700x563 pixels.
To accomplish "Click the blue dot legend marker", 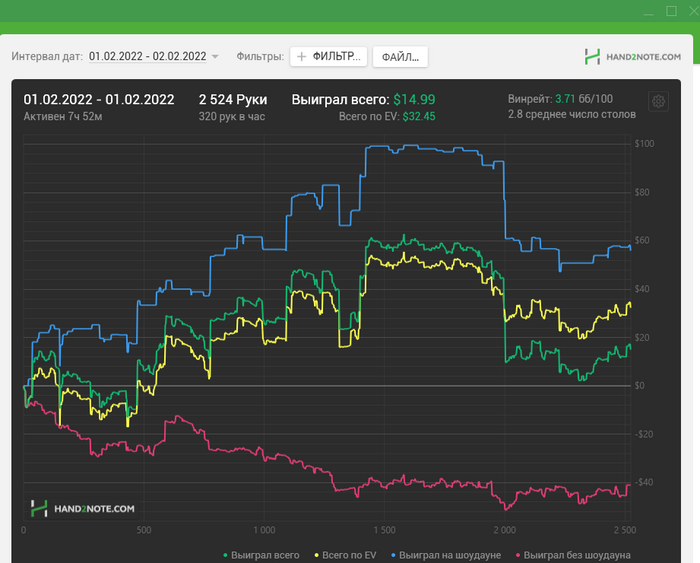I will click(394, 555).
